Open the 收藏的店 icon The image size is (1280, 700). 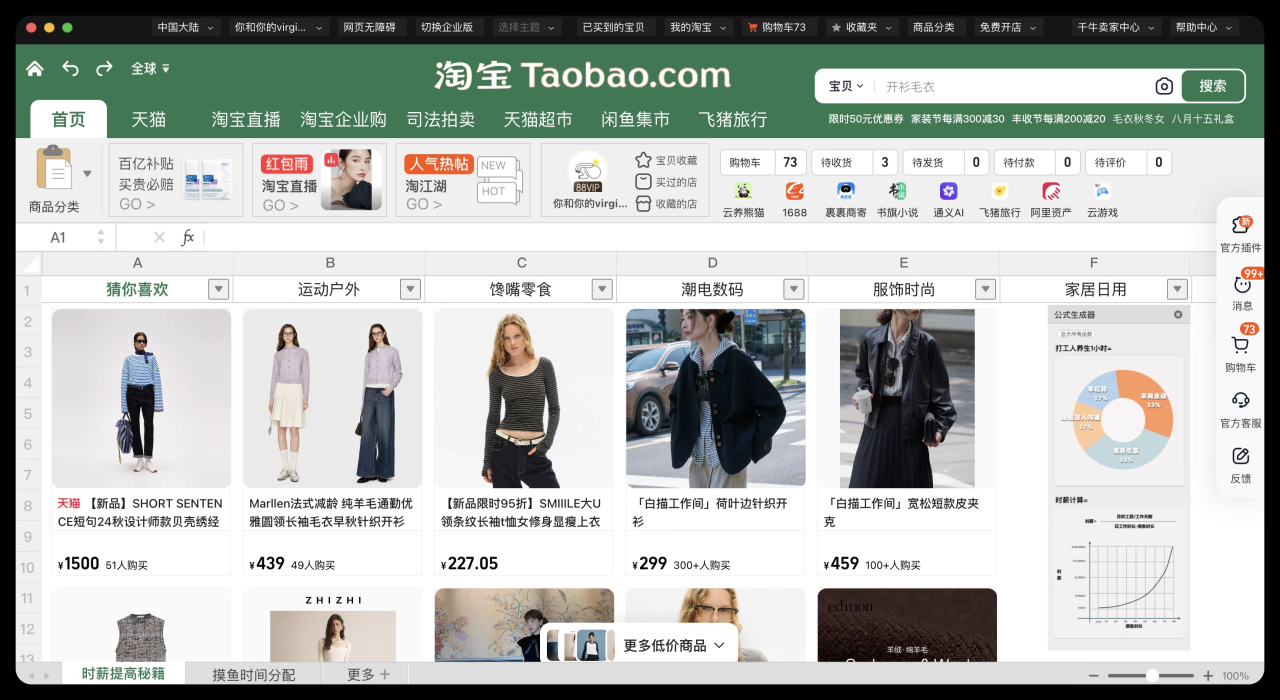tap(644, 204)
